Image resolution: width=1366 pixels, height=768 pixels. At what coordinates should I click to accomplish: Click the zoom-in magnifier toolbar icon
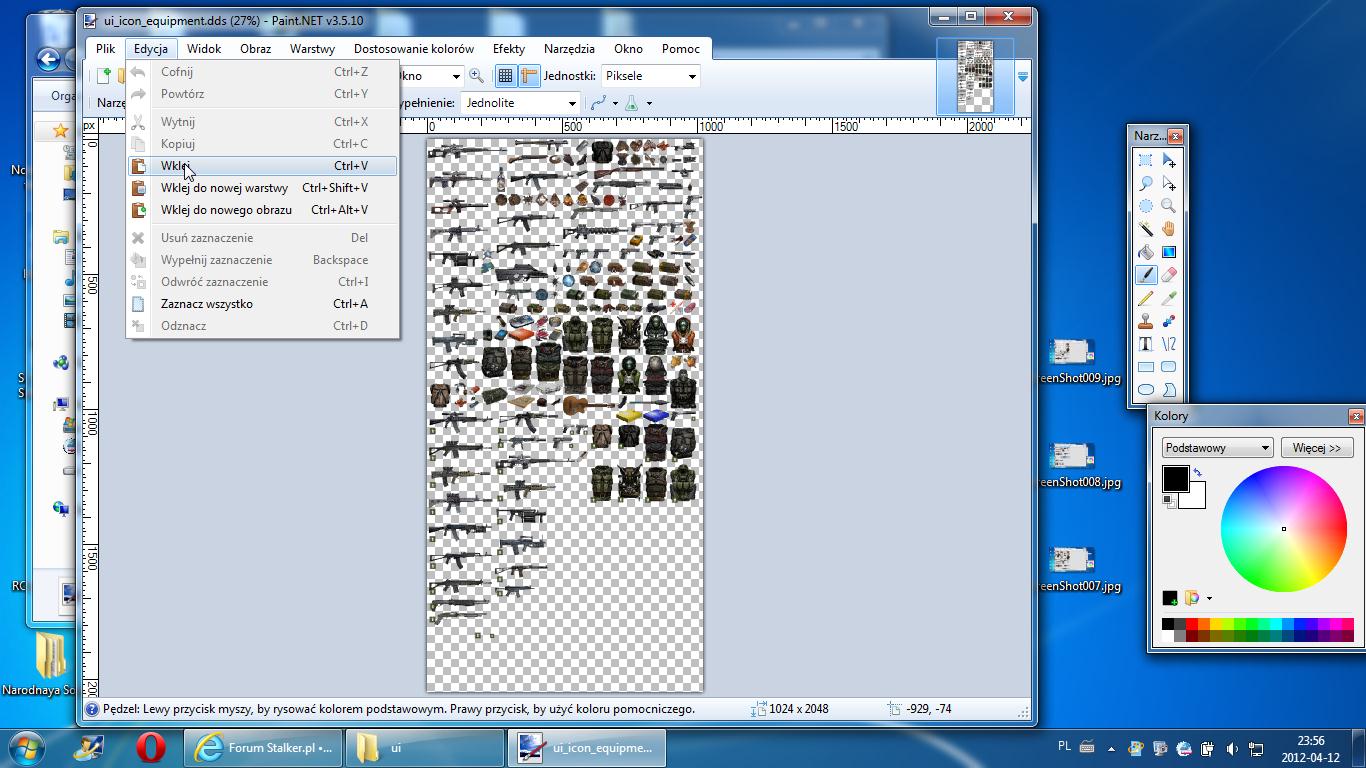[x=477, y=76]
